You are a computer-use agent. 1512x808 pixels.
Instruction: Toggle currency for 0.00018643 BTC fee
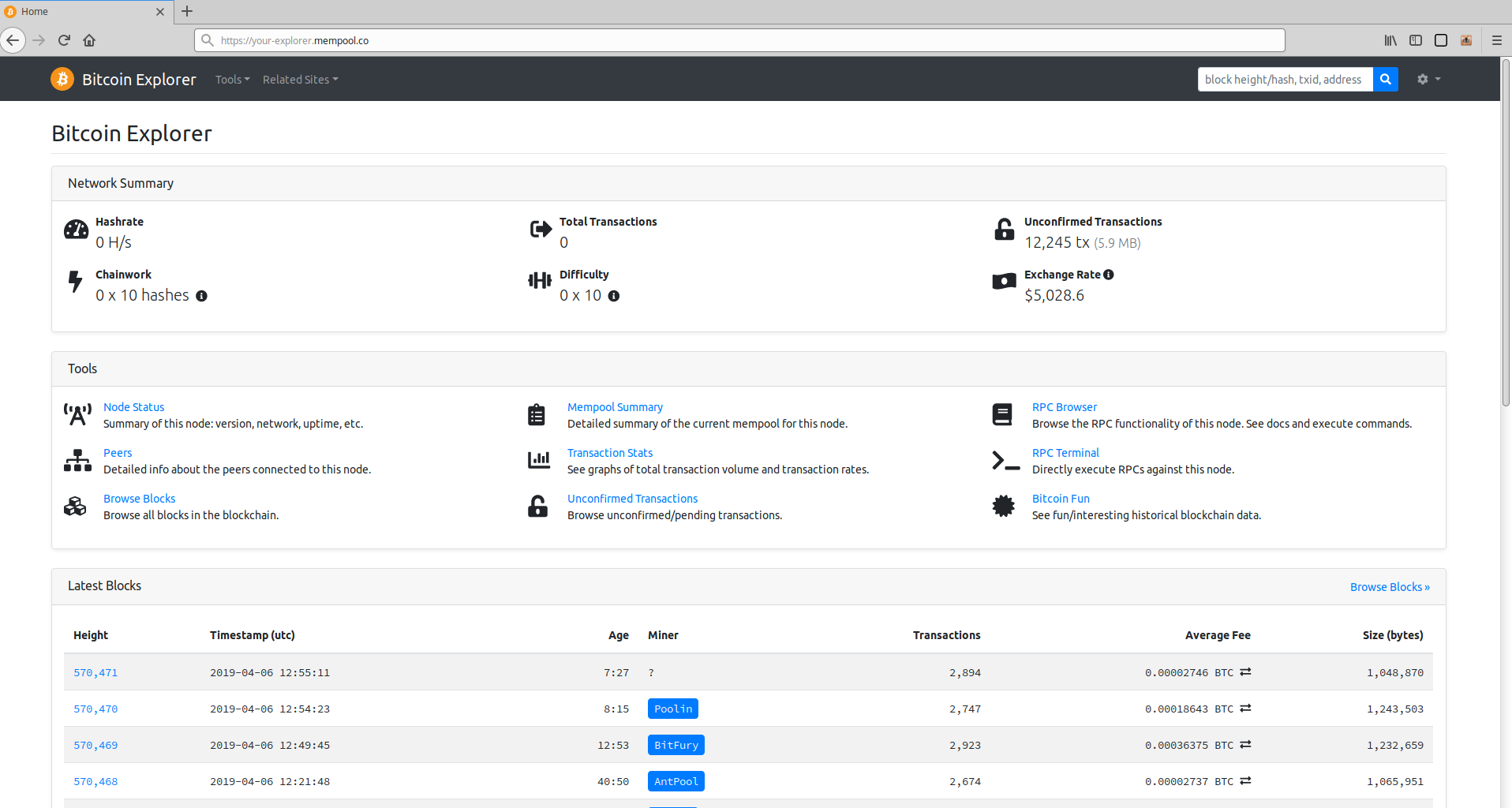pyautogui.click(x=1245, y=709)
